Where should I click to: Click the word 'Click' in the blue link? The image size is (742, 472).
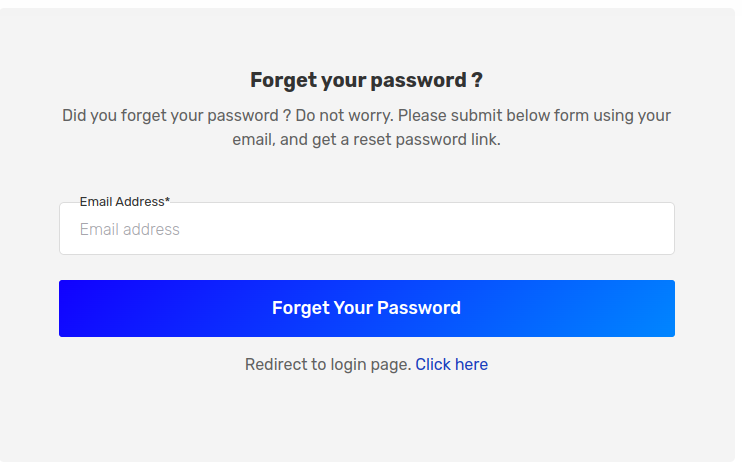click(433, 365)
